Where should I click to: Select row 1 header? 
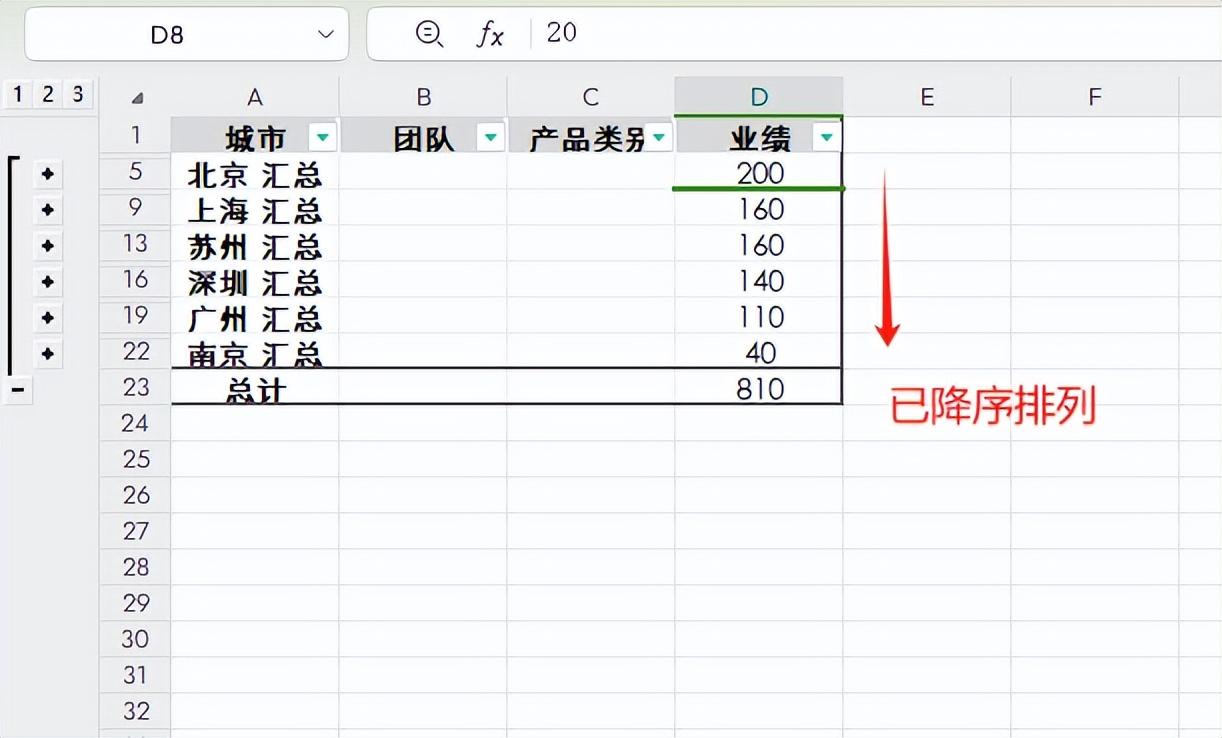pos(136,135)
